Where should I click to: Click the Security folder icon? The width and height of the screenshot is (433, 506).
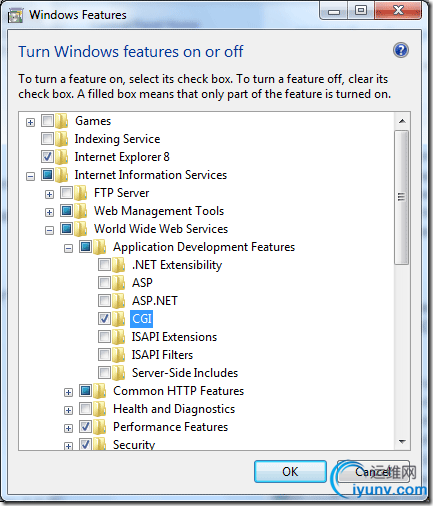pyautogui.click(x=100, y=445)
